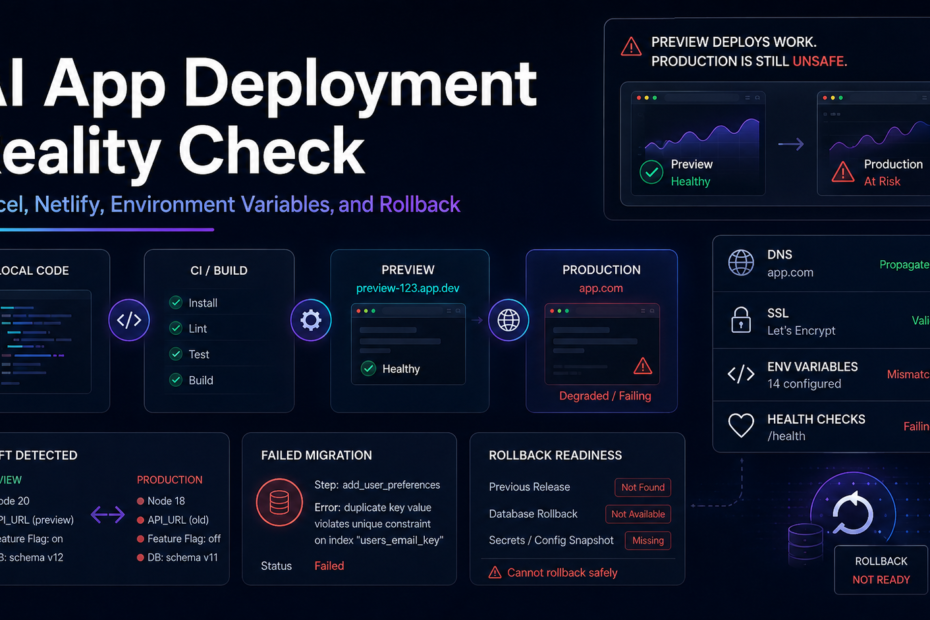The height and width of the screenshot is (620, 930).
Task: Click the red Failed status value
Action: (329, 566)
